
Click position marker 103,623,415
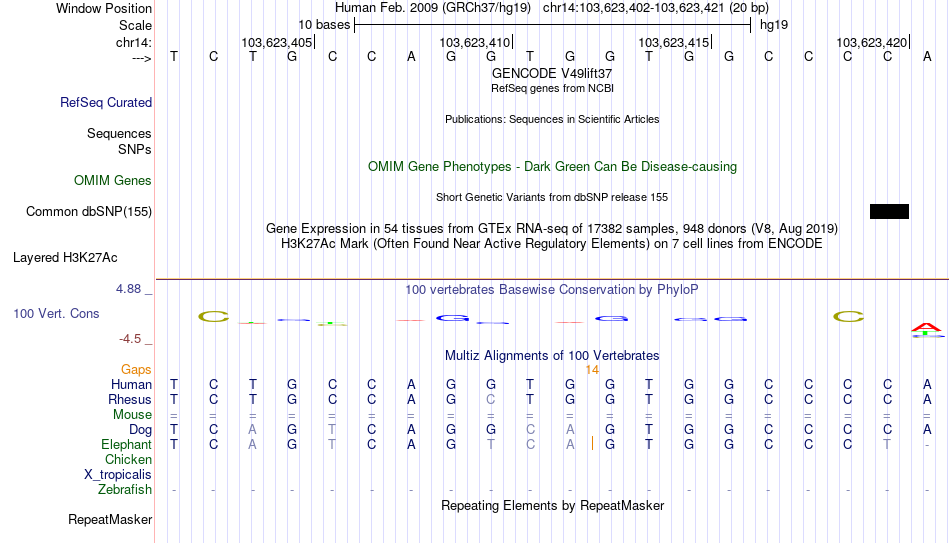[x=673, y=42]
